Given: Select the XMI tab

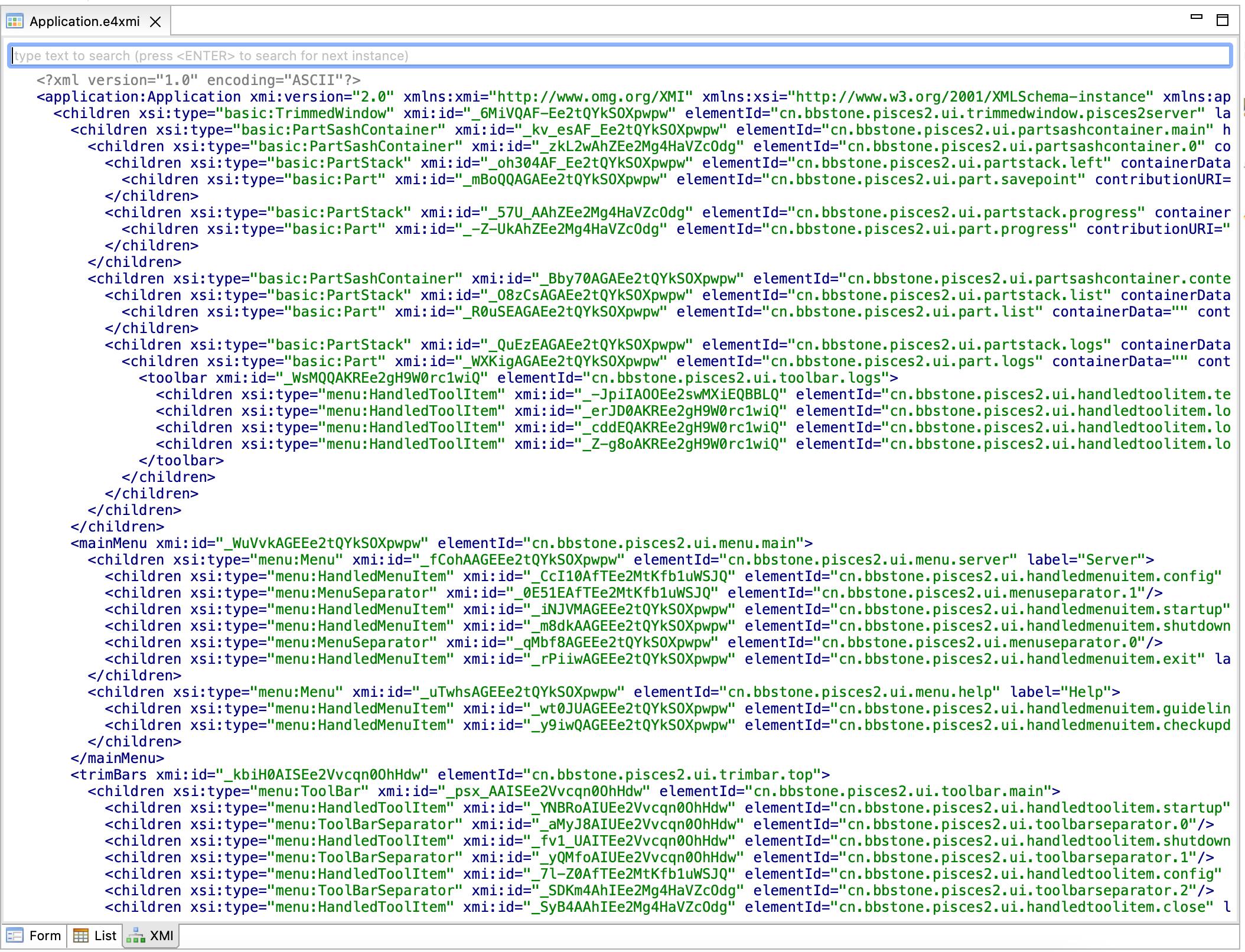Looking at the screenshot, I should [x=161, y=935].
